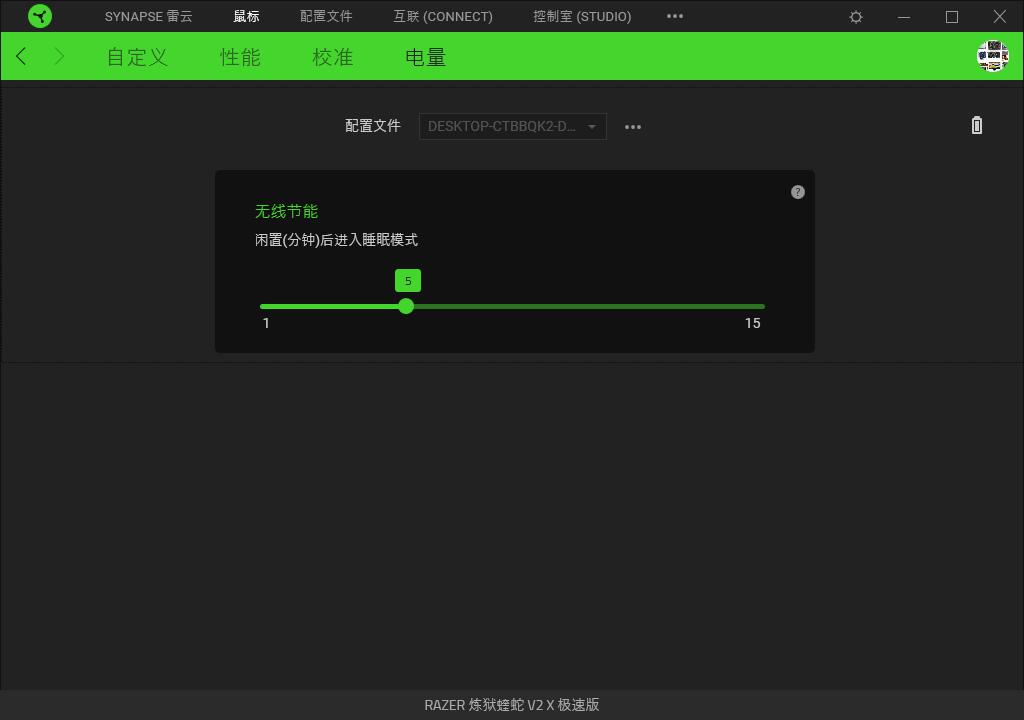The height and width of the screenshot is (720, 1024).
Task: Click the sleep timer slider handle
Action: point(406,306)
